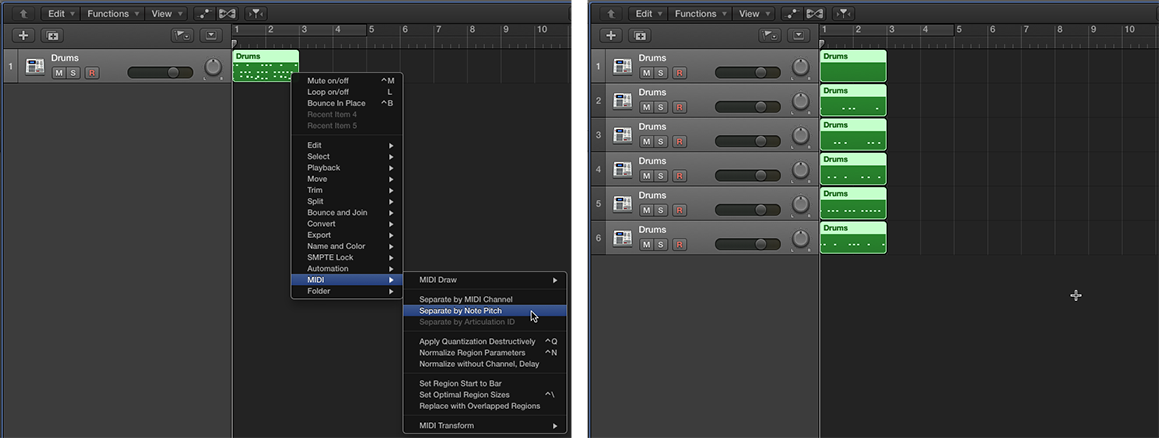The width and height of the screenshot is (1159, 438).
Task: Open the track header arrow dropdown in the six-track window
Action: pyautogui.click(x=799, y=35)
